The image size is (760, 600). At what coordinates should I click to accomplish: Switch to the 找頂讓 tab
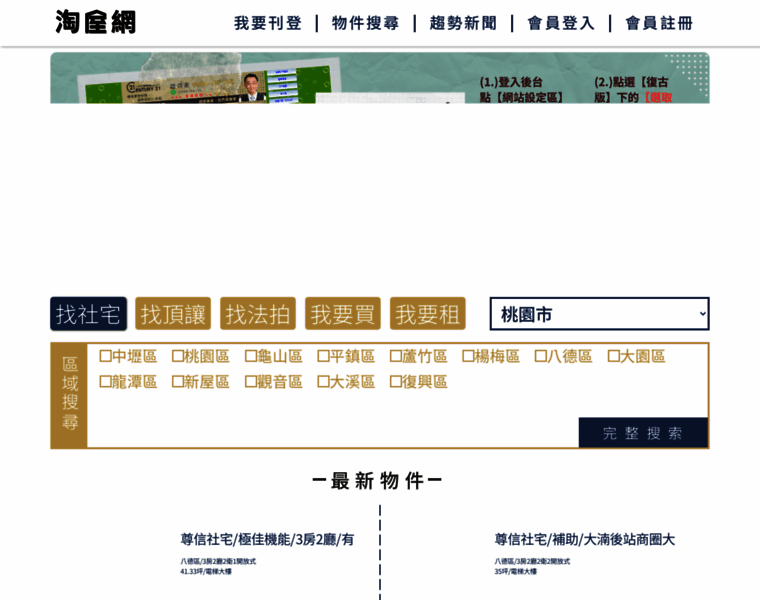[173, 314]
